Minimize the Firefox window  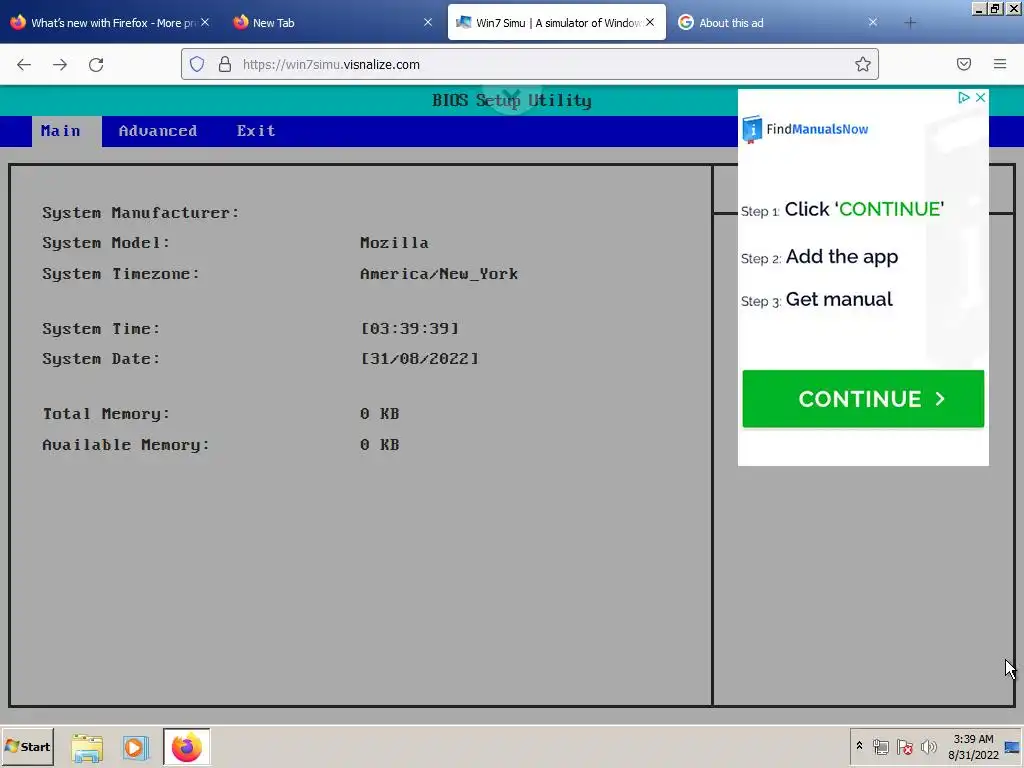click(978, 8)
